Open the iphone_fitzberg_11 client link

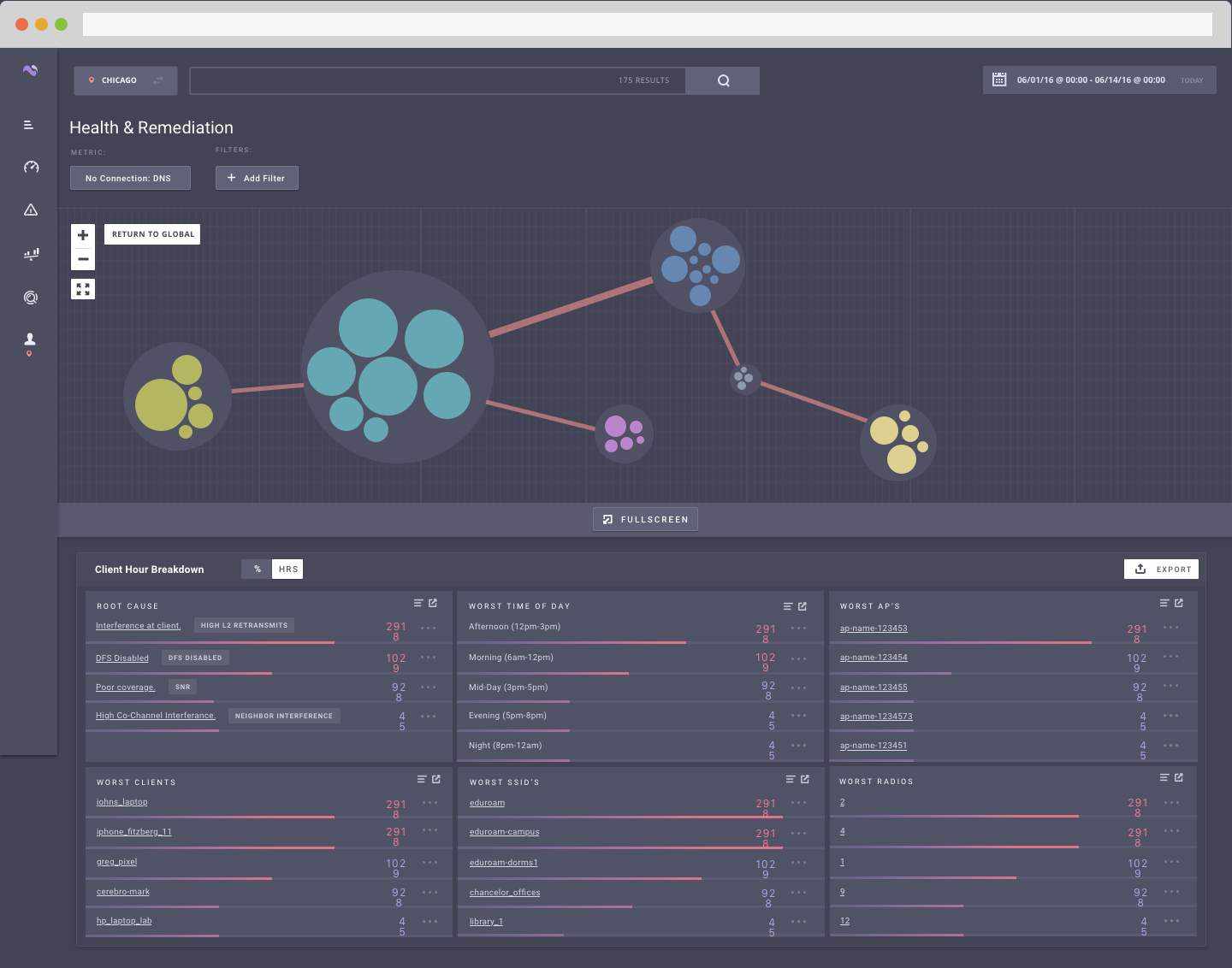tap(134, 832)
